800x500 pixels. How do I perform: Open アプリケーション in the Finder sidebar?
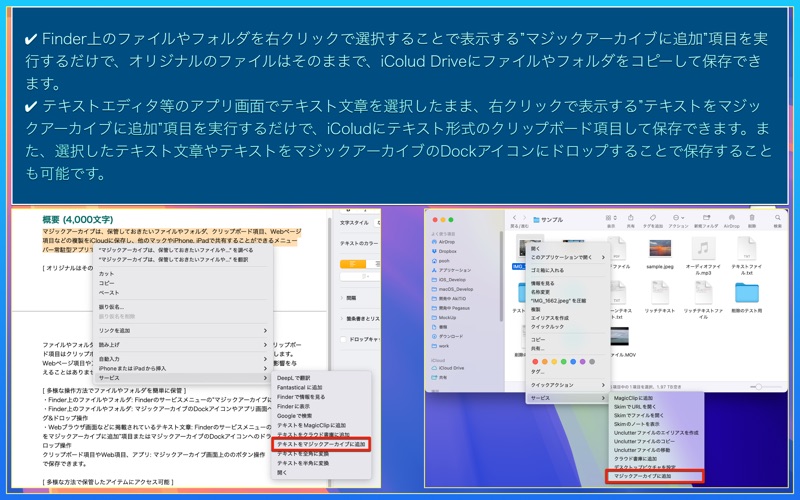point(453,270)
